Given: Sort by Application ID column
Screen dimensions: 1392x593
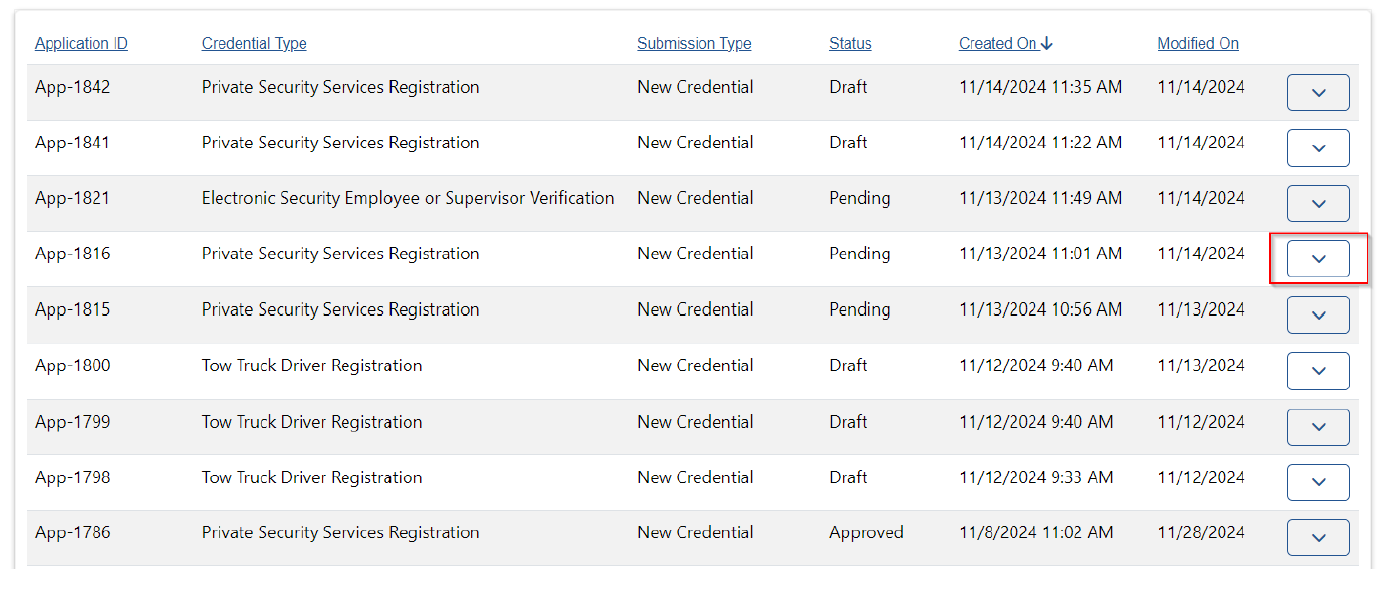Looking at the screenshot, I should click(x=81, y=44).
